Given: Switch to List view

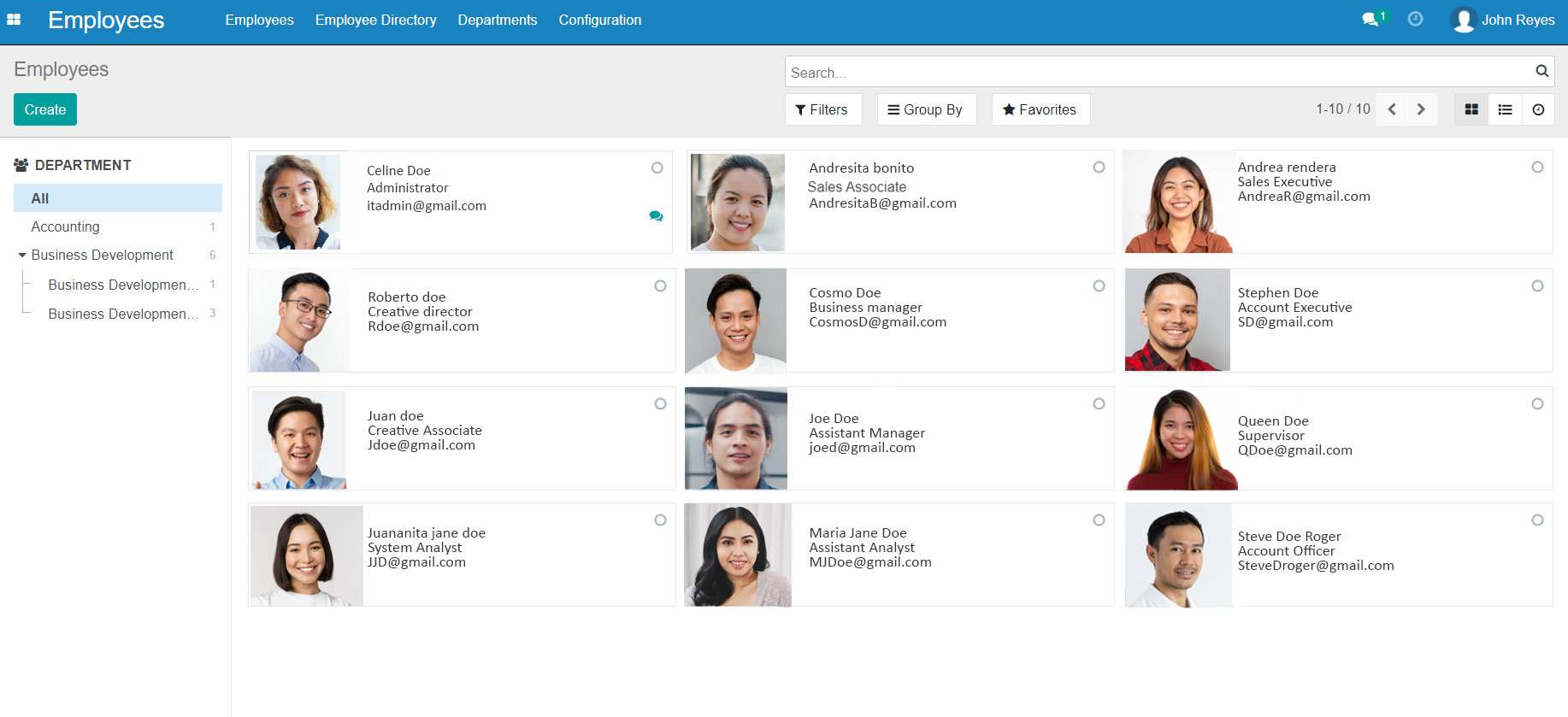Looking at the screenshot, I should coord(1505,109).
